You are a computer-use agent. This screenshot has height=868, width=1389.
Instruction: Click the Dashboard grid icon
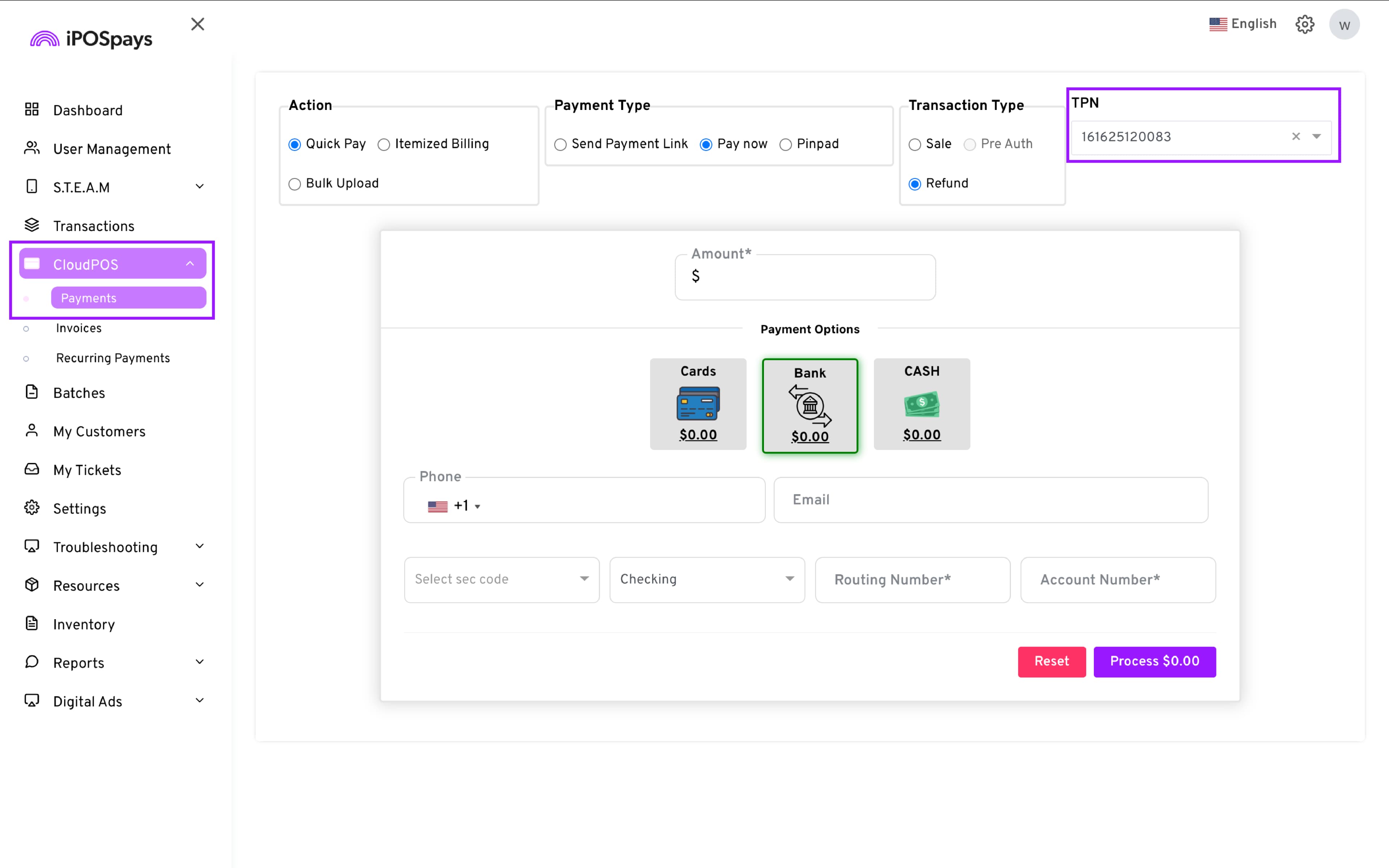click(31, 110)
